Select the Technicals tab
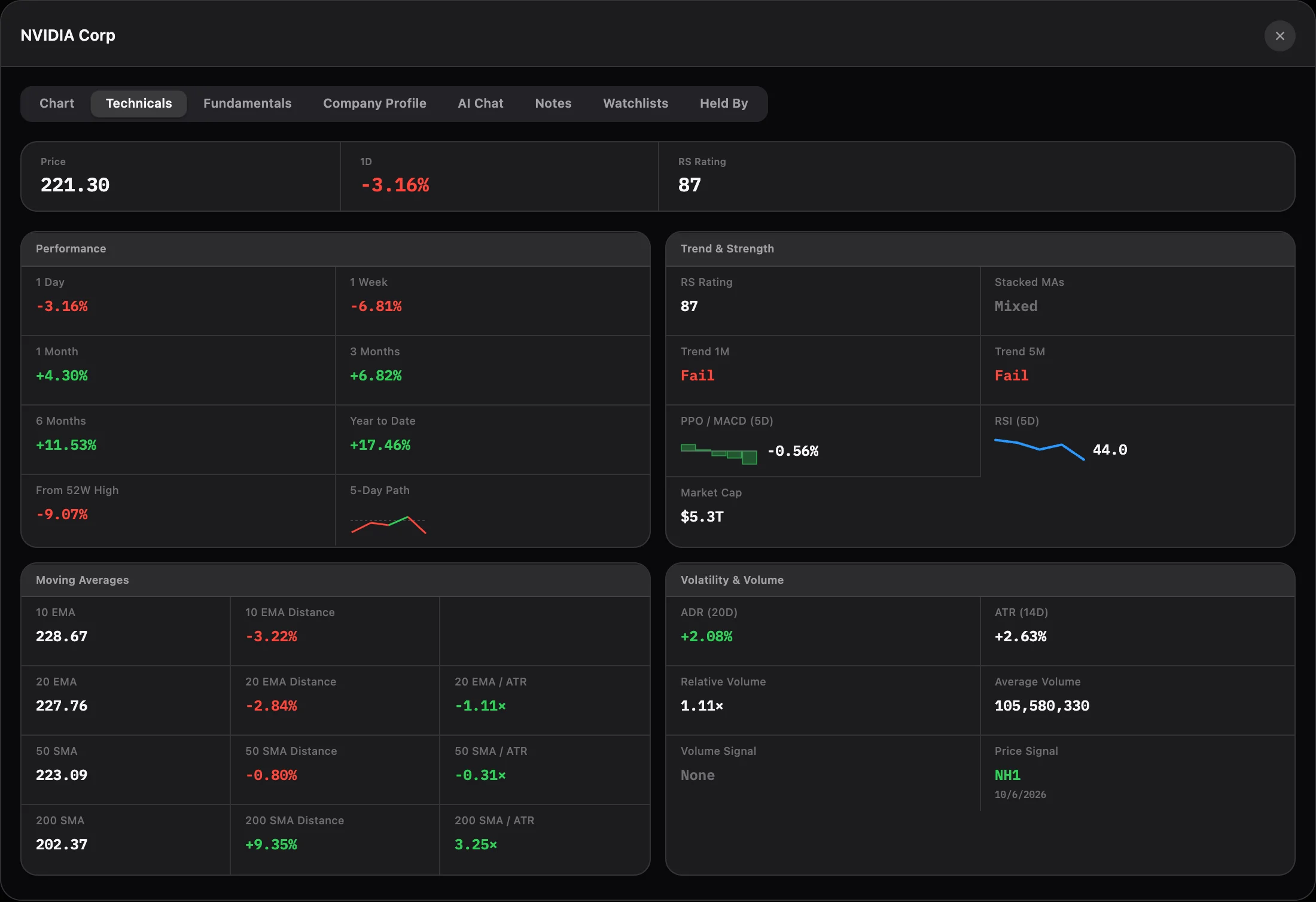 pyautogui.click(x=139, y=103)
